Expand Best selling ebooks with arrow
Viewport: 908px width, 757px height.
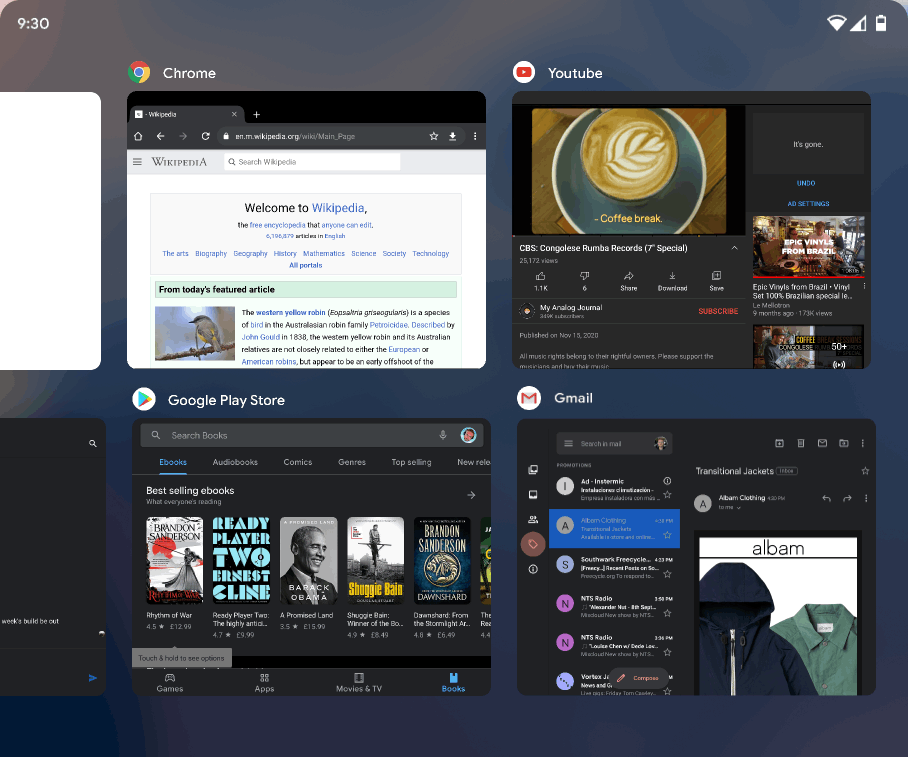(471, 495)
